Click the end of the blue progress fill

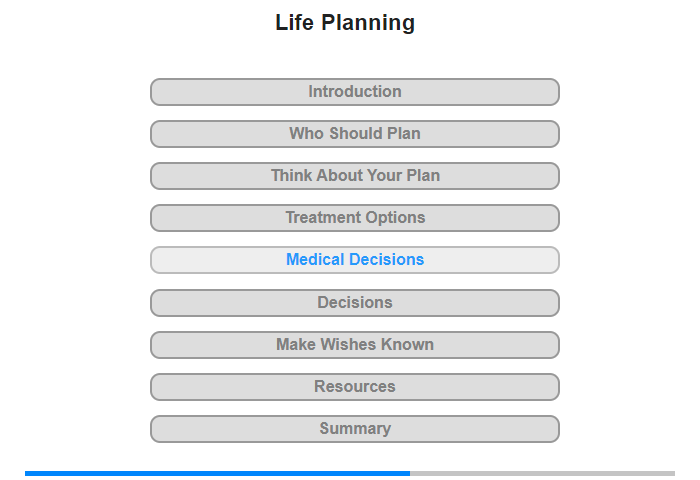pyautogui.click(x=408, y=473)
